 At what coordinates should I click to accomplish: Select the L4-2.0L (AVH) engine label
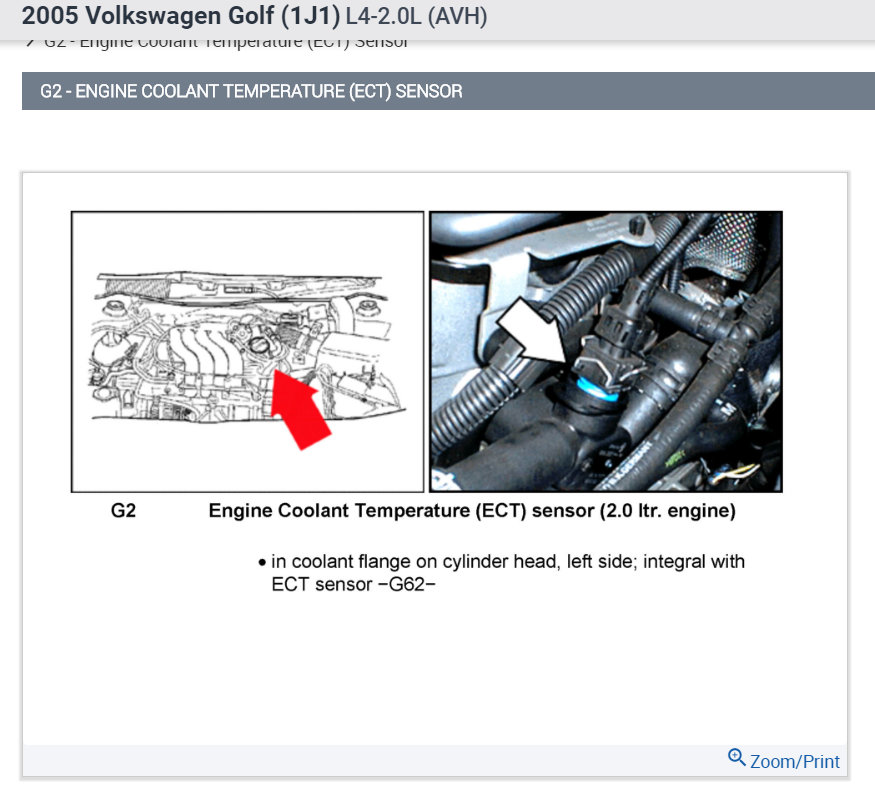(x=416, y=16)
